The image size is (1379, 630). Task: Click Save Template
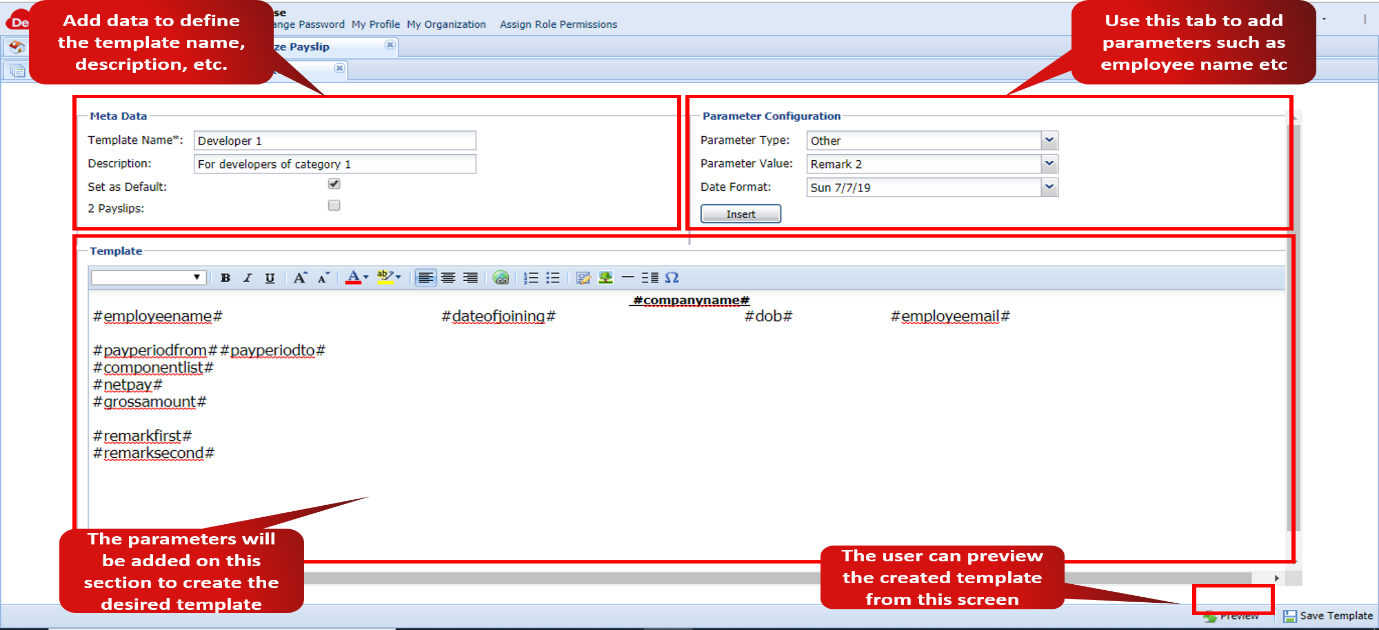1328,615
